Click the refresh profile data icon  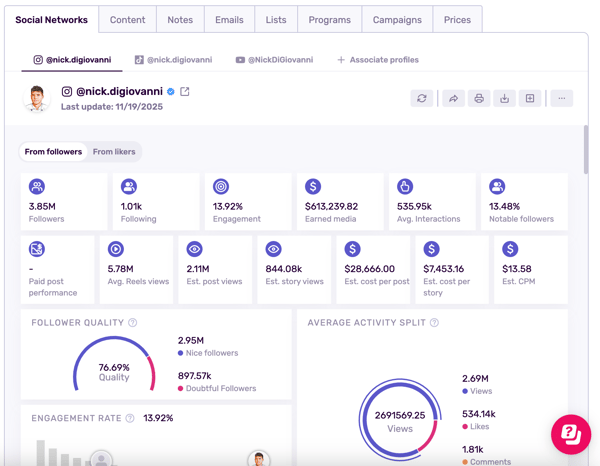422,99
